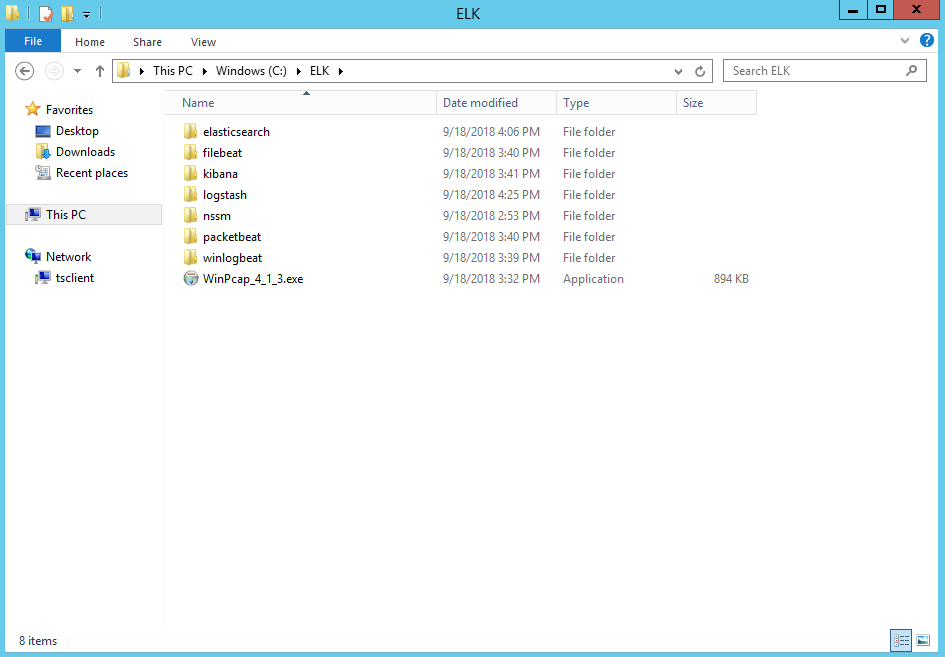Open Recent locations dropdown arrow
The image size is (945, 657).
pos(77,71)
